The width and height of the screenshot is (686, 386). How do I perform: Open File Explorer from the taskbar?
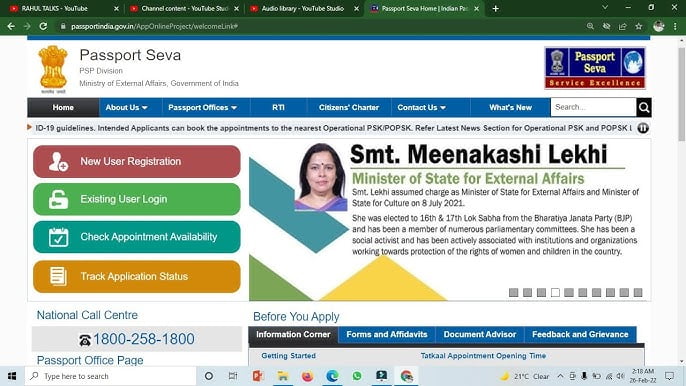283,376
